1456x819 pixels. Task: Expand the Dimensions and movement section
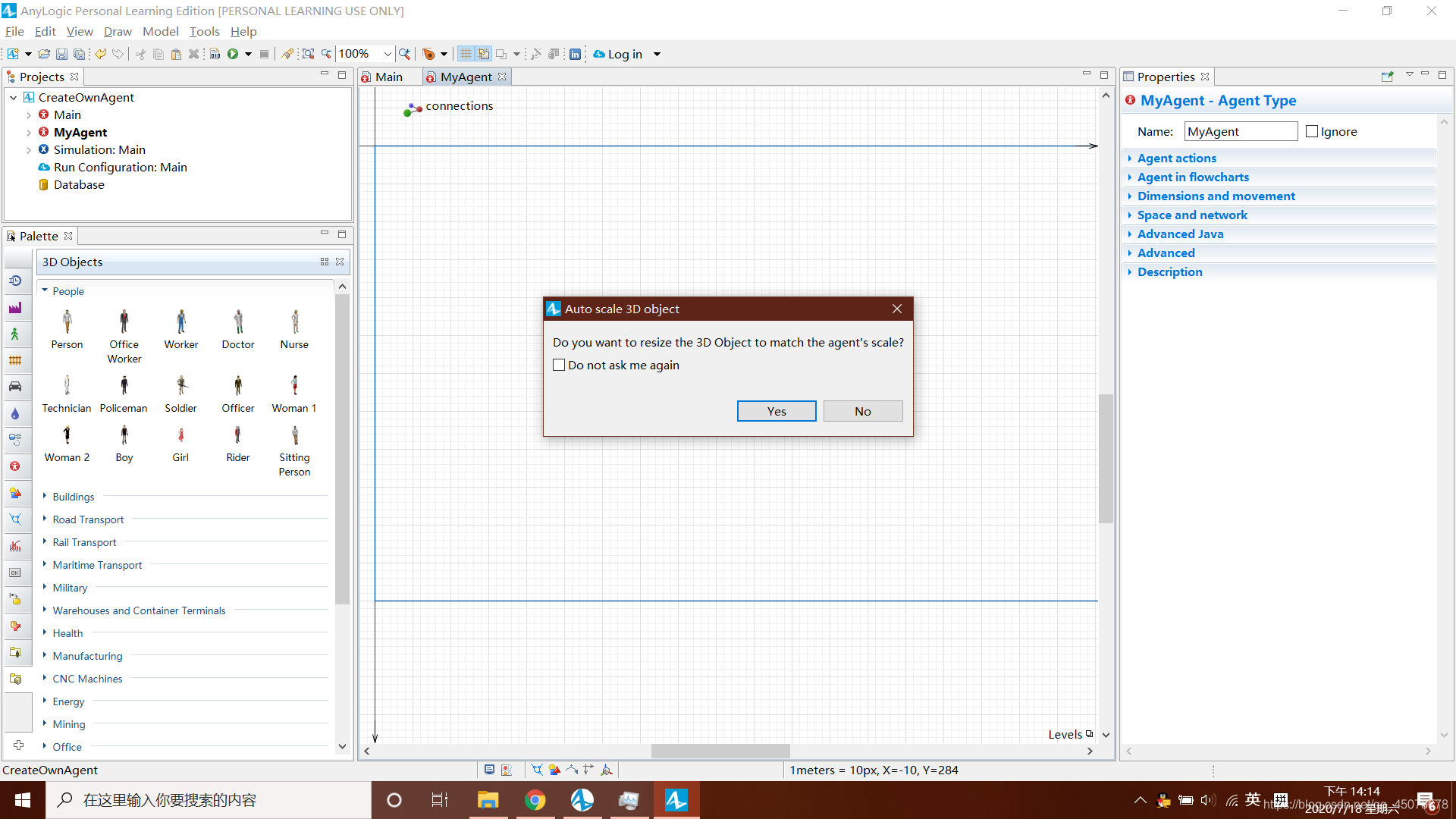pos(1216,196)
